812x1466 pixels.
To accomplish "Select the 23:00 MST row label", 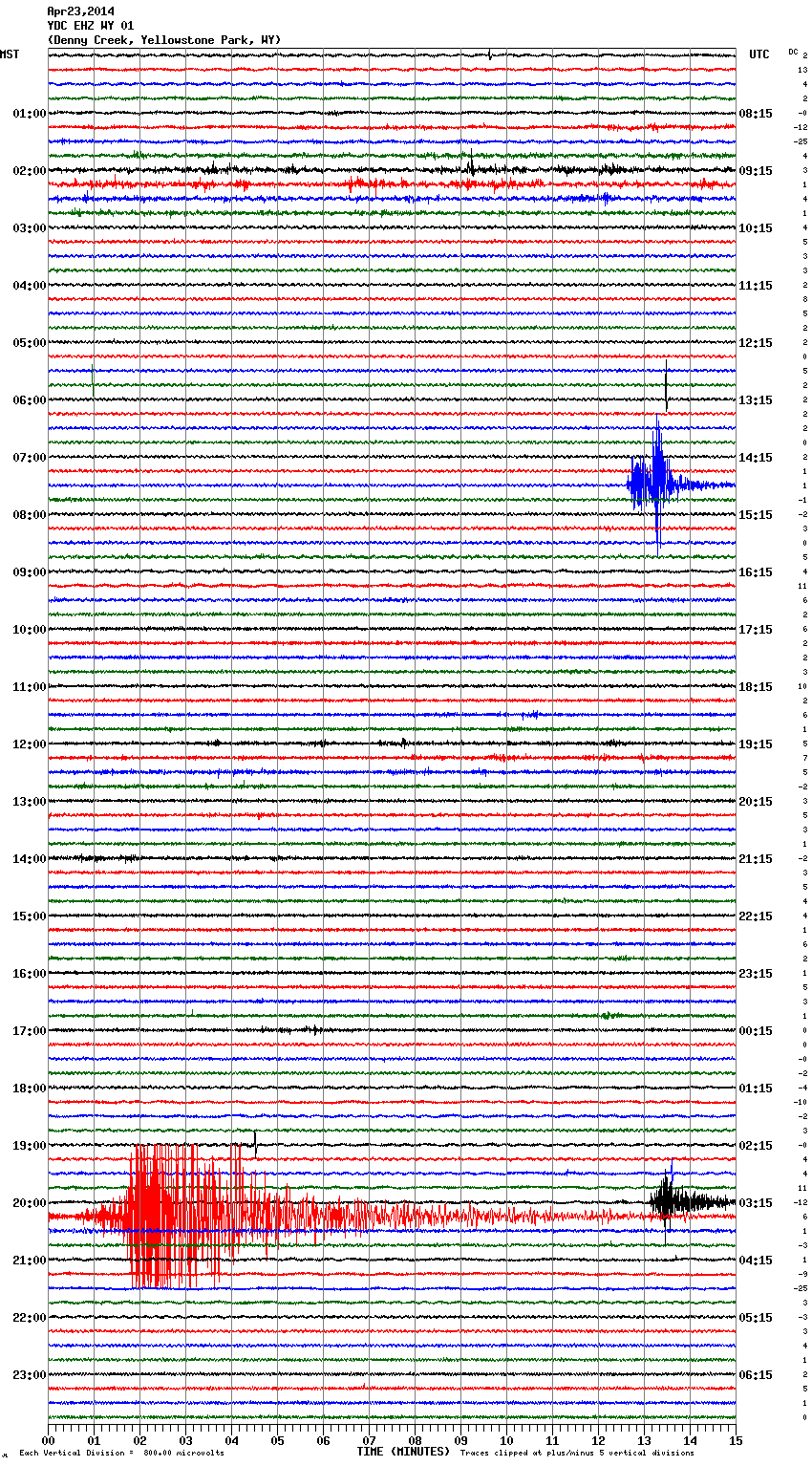I will pyautogui.click(x=30, y=1375).
